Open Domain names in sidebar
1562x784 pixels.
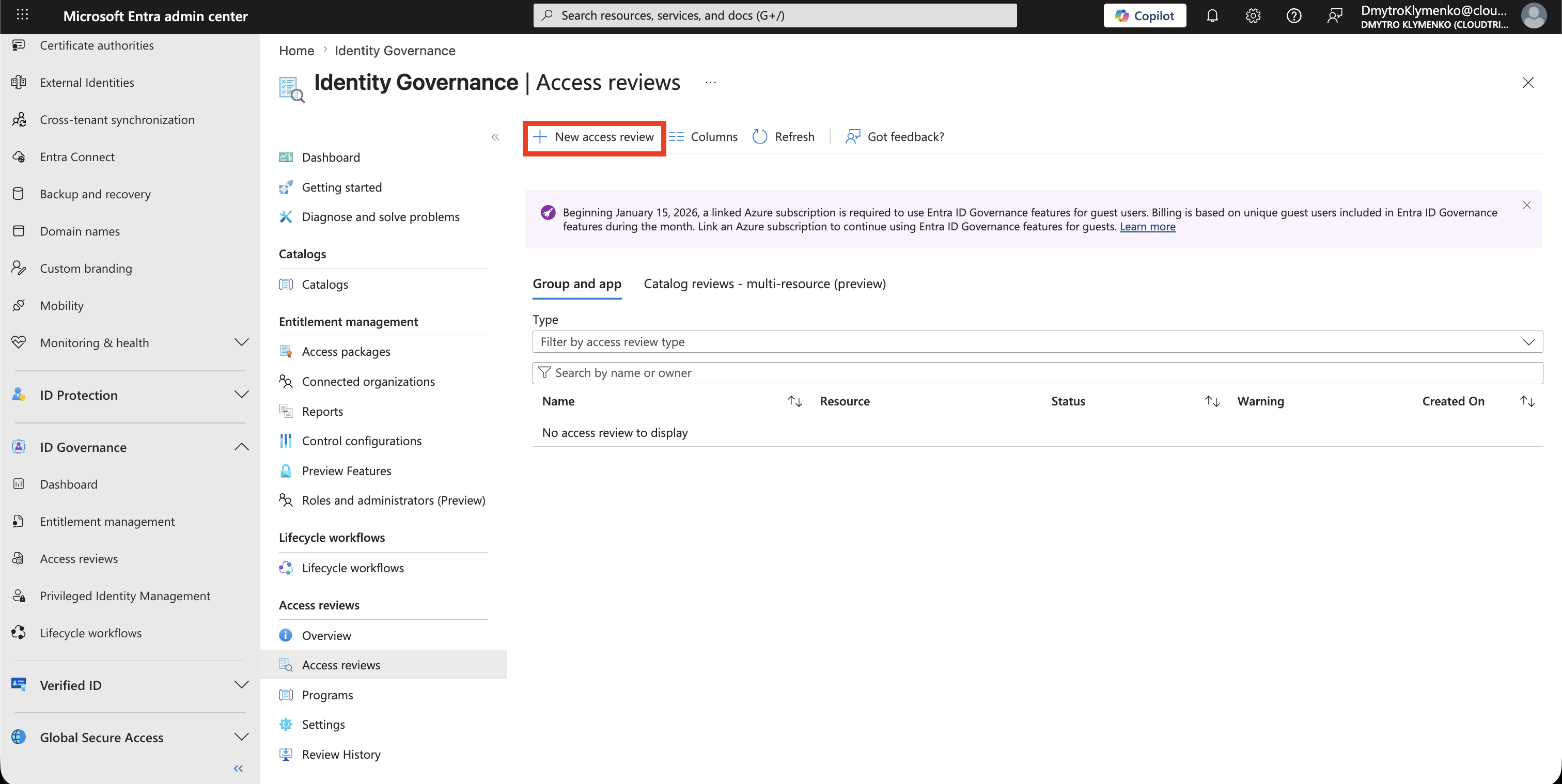[80, 231]
